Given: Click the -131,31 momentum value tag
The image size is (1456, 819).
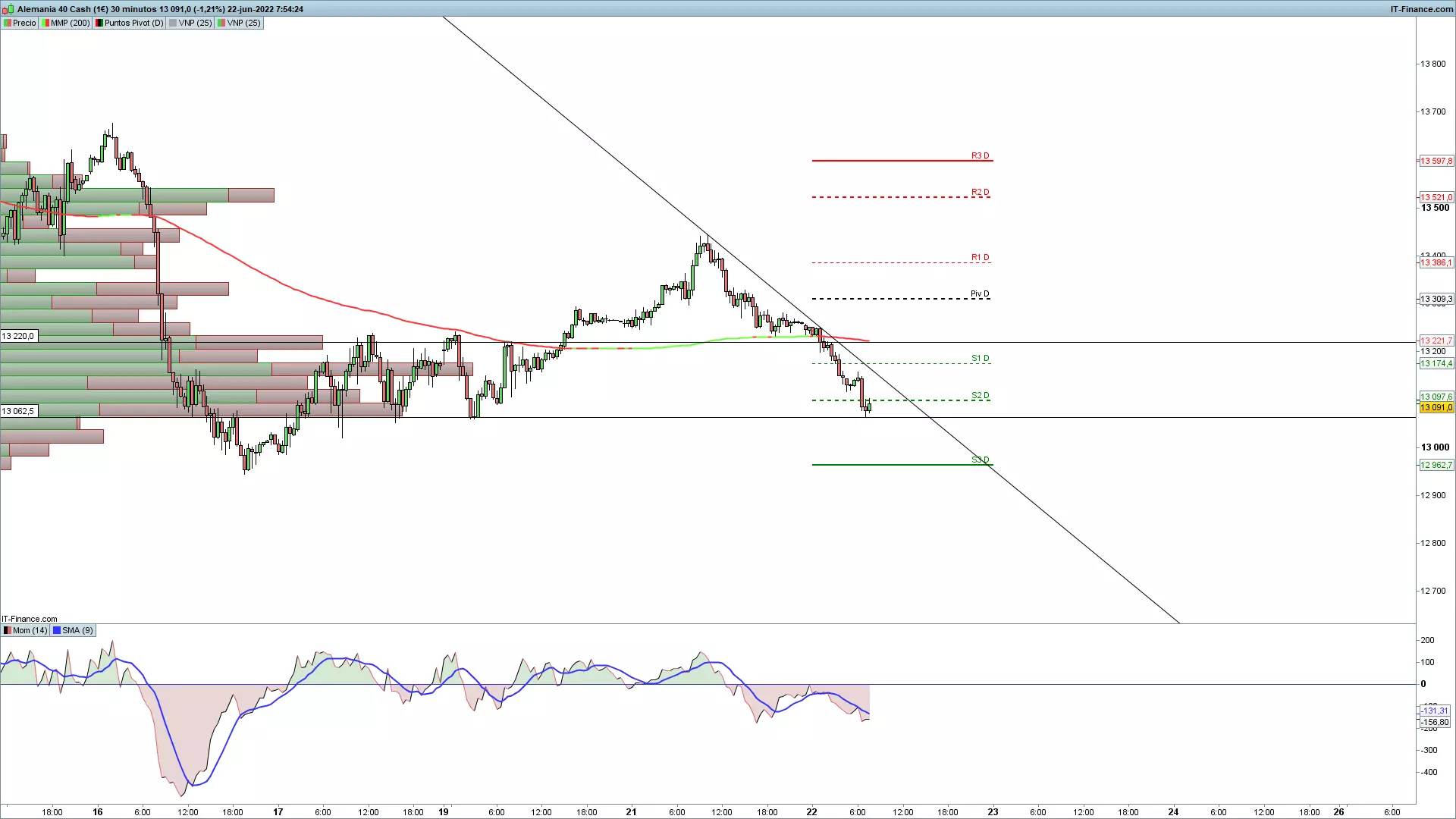Looking at the screenshot, I should (x=1435, y=711).
